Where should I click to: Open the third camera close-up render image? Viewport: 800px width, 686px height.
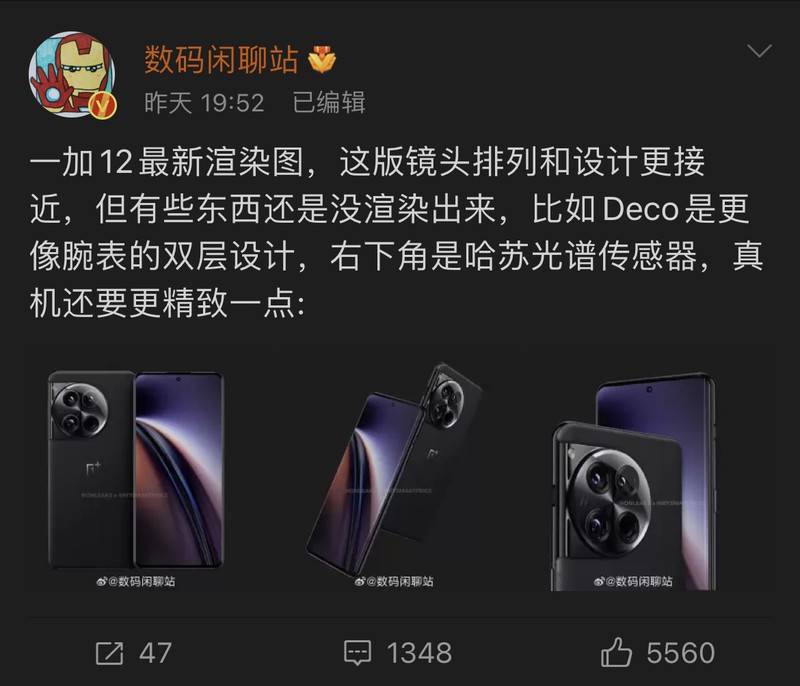[x=648, y=468]
